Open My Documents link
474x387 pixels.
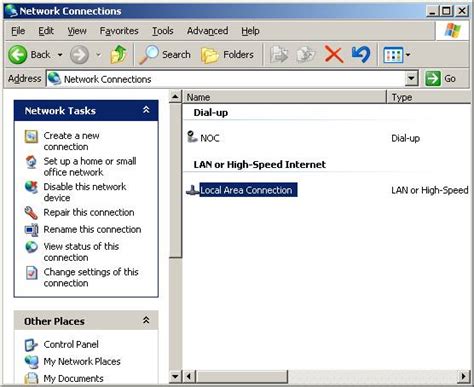[x=74, y=379]
